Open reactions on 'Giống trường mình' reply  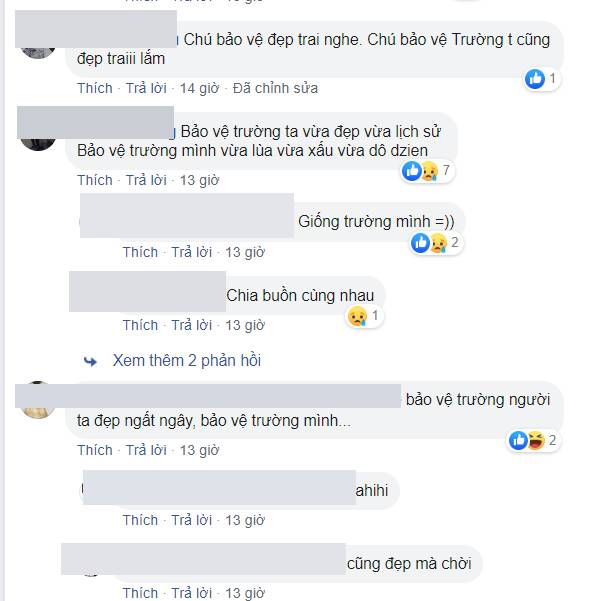(436, 243)
